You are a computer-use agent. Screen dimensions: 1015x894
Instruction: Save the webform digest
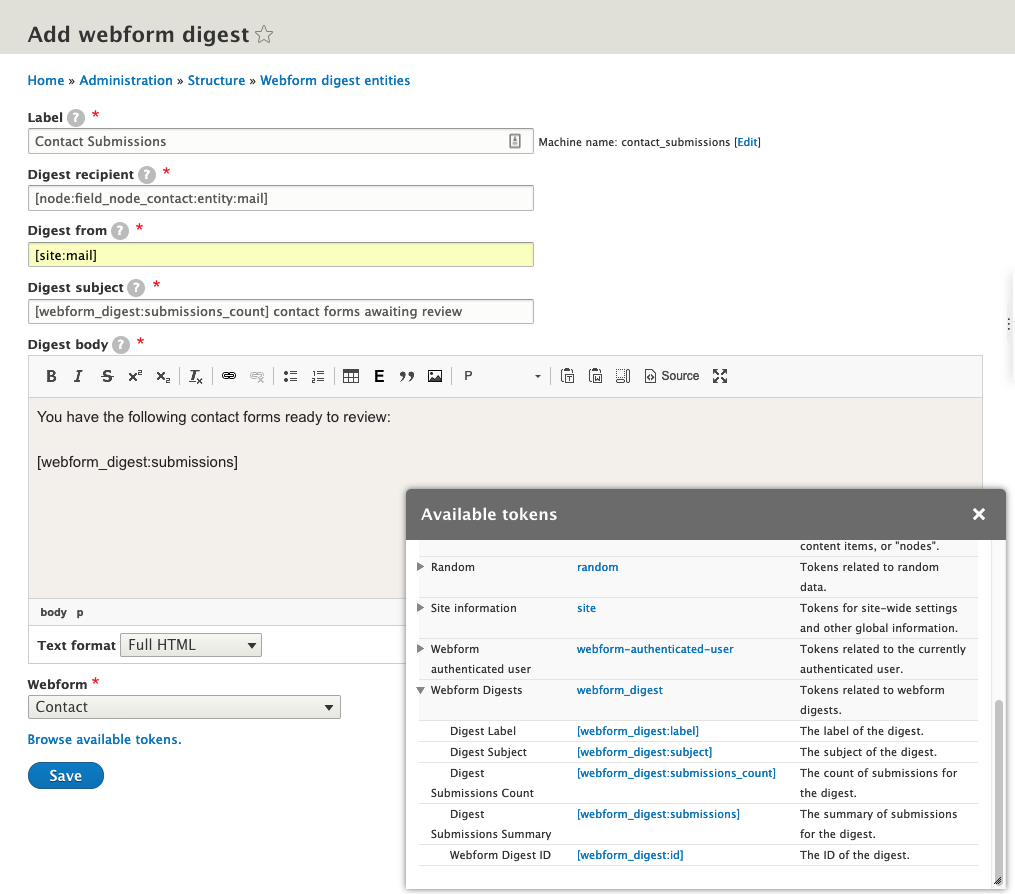pyautogui.click(x=65, y=775)
